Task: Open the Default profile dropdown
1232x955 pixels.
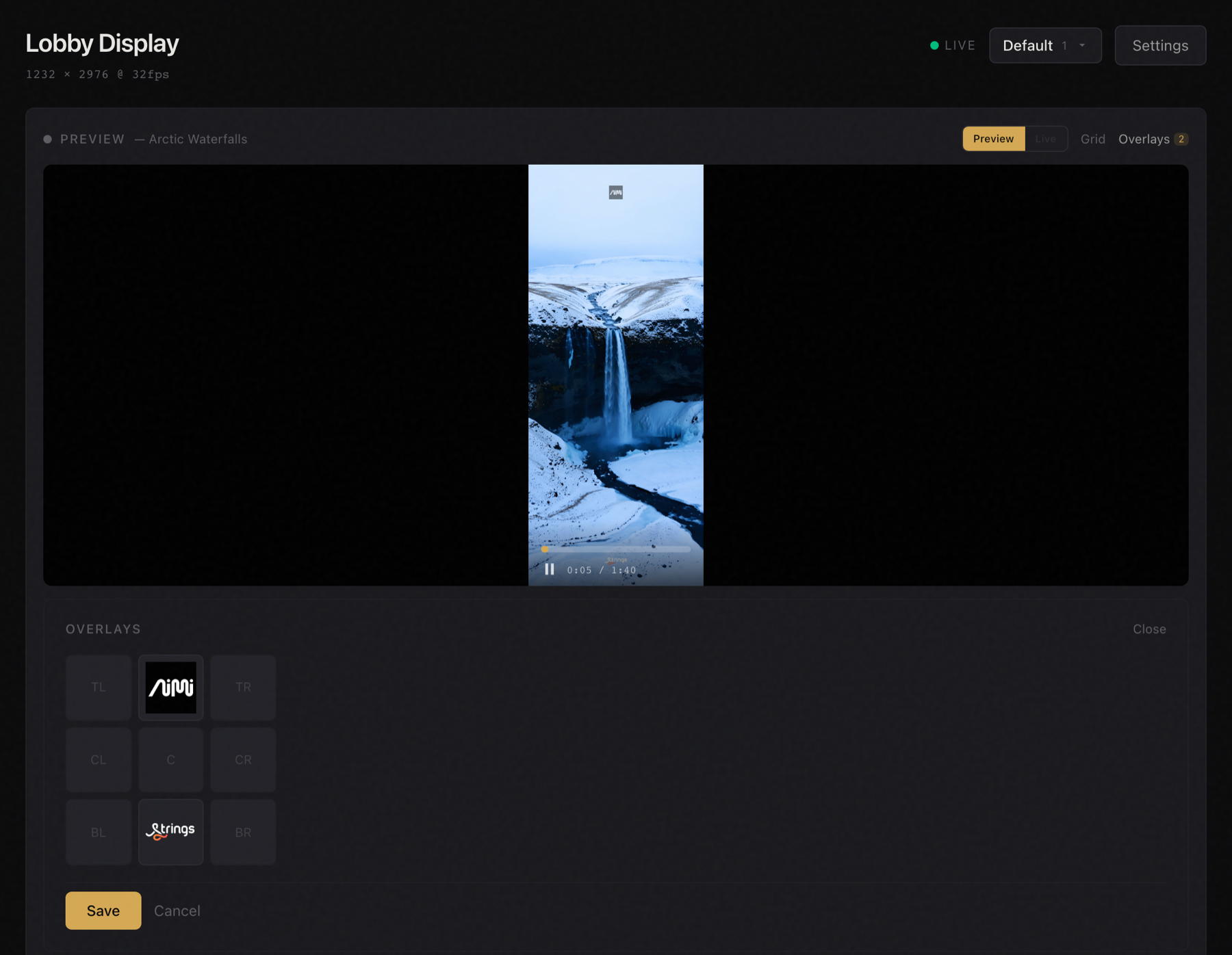Action: pos(1045,46)
